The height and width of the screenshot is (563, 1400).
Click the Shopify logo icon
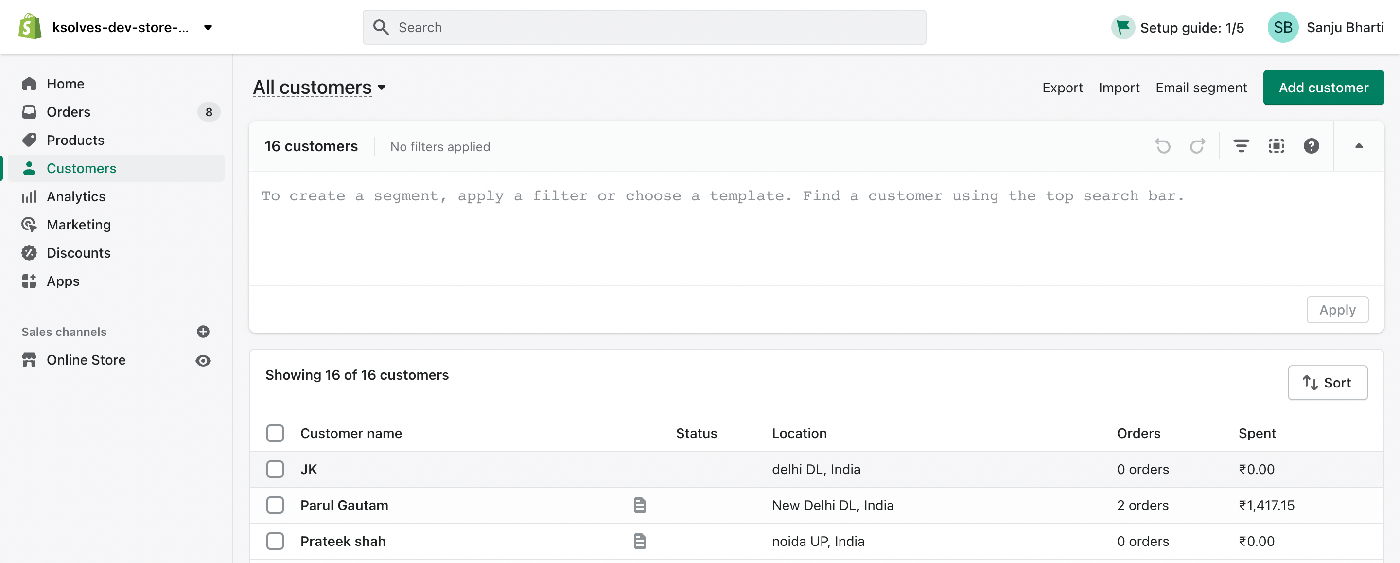pyautogui.click(x=29, y=27)
